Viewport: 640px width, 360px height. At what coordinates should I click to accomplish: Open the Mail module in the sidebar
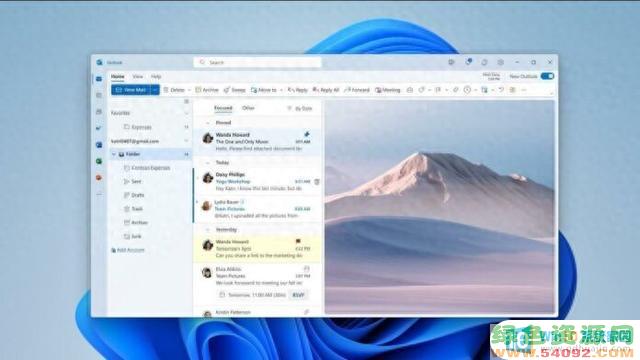[x=99, y=79]
